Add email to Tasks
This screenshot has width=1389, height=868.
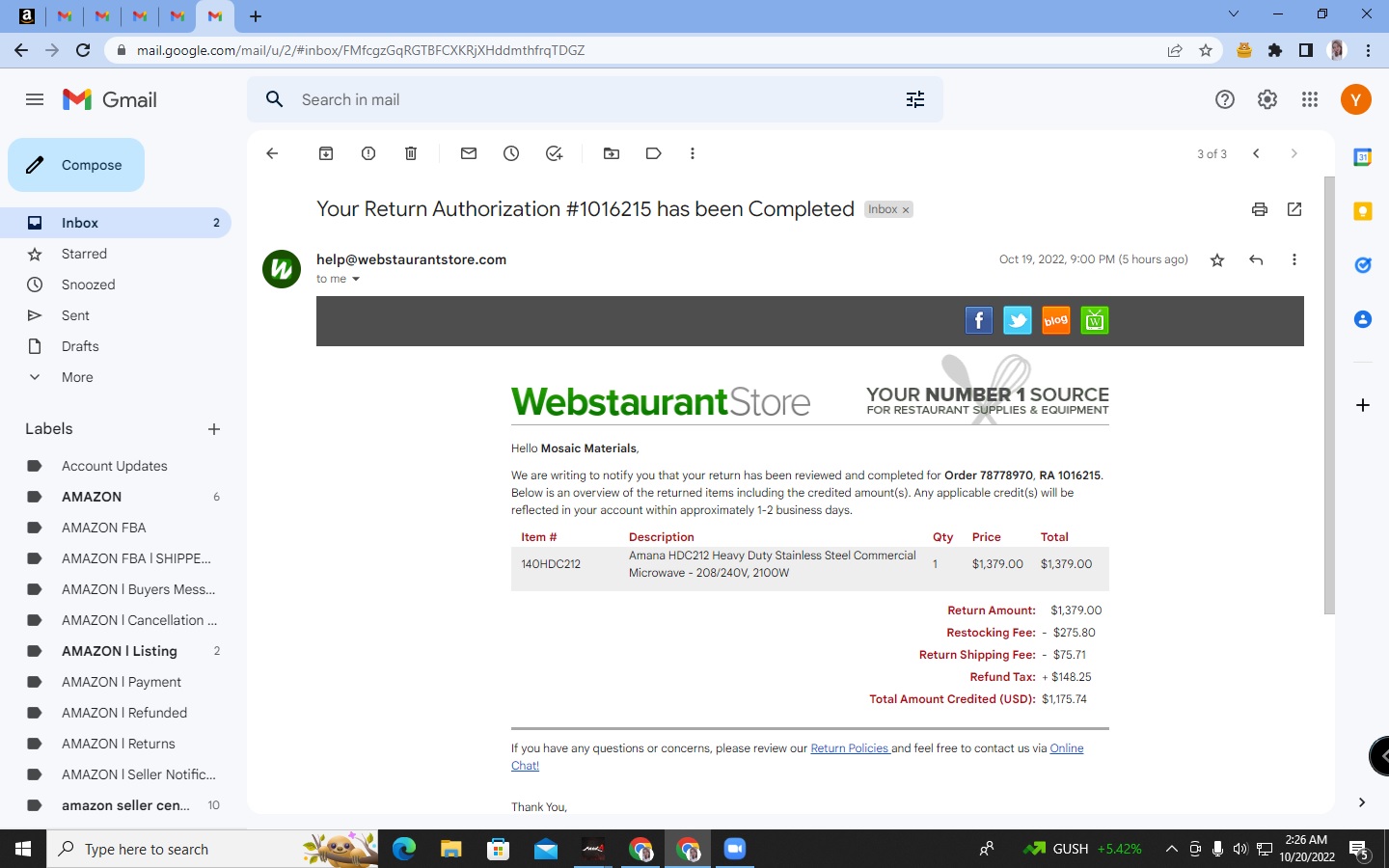tap(554, 153)
